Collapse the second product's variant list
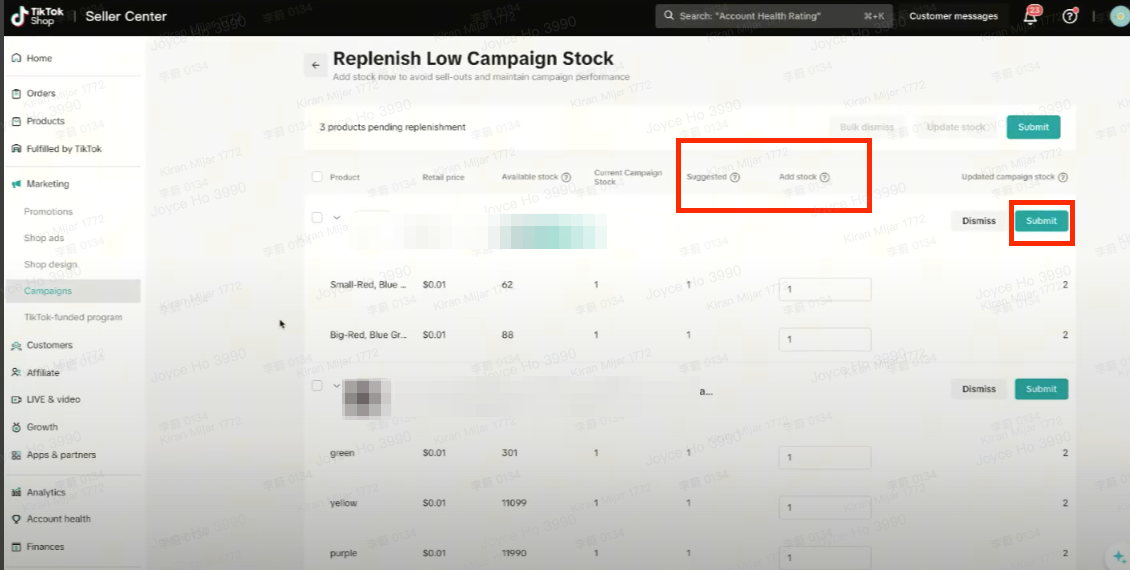The image size is (1130, 570). (x=337, y=385)
